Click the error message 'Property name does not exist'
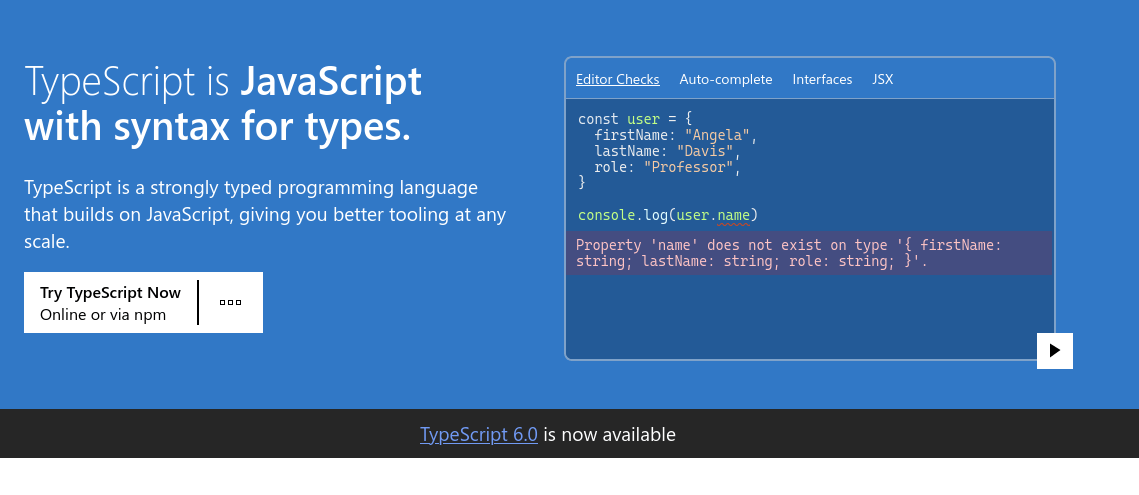 (x=808, y=253)
